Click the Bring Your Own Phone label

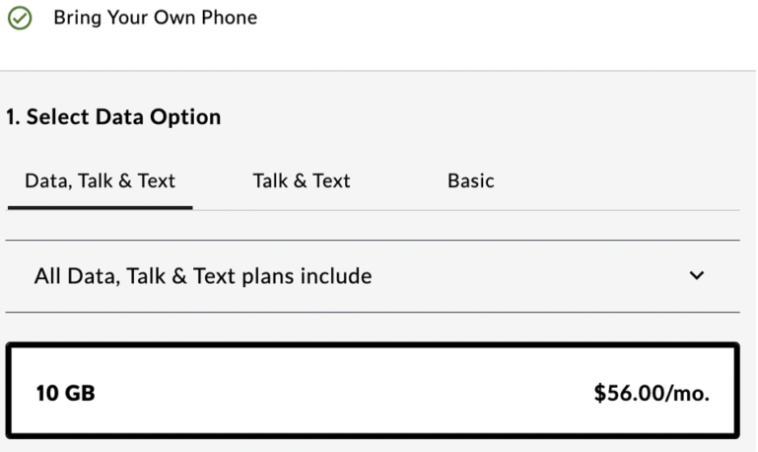[155, 18]
